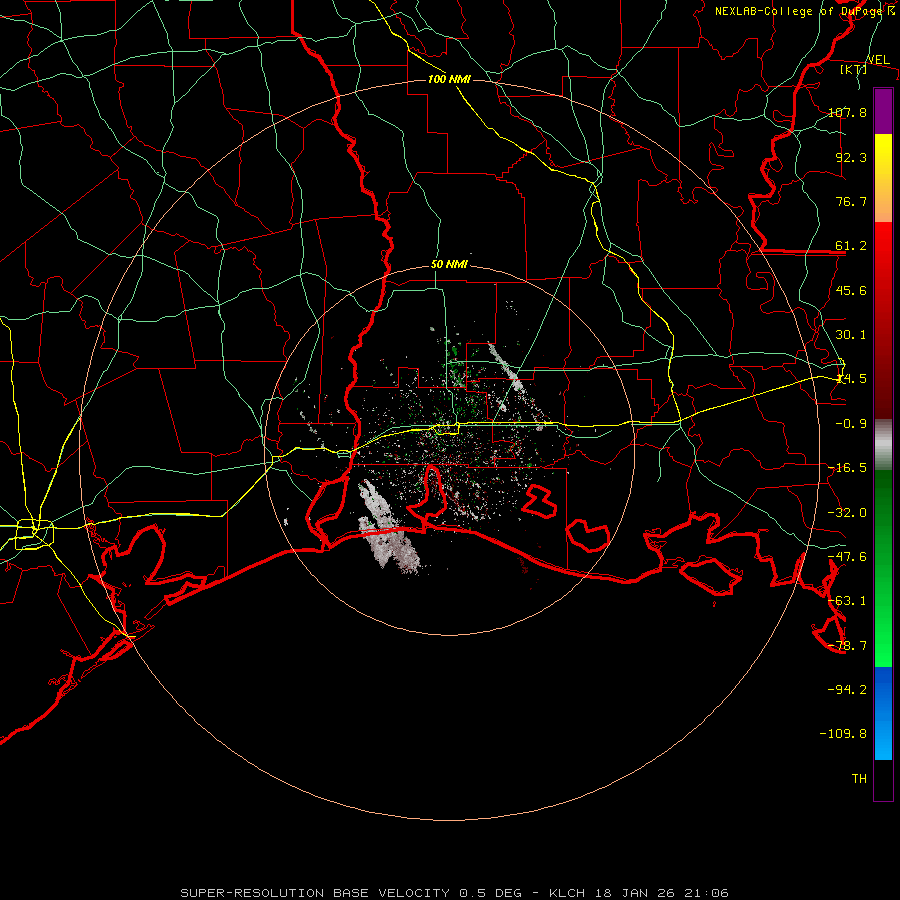Click the 14.5 velocity scale value
This screenshot has width=900, height=900.
click(x=851, y=379)
